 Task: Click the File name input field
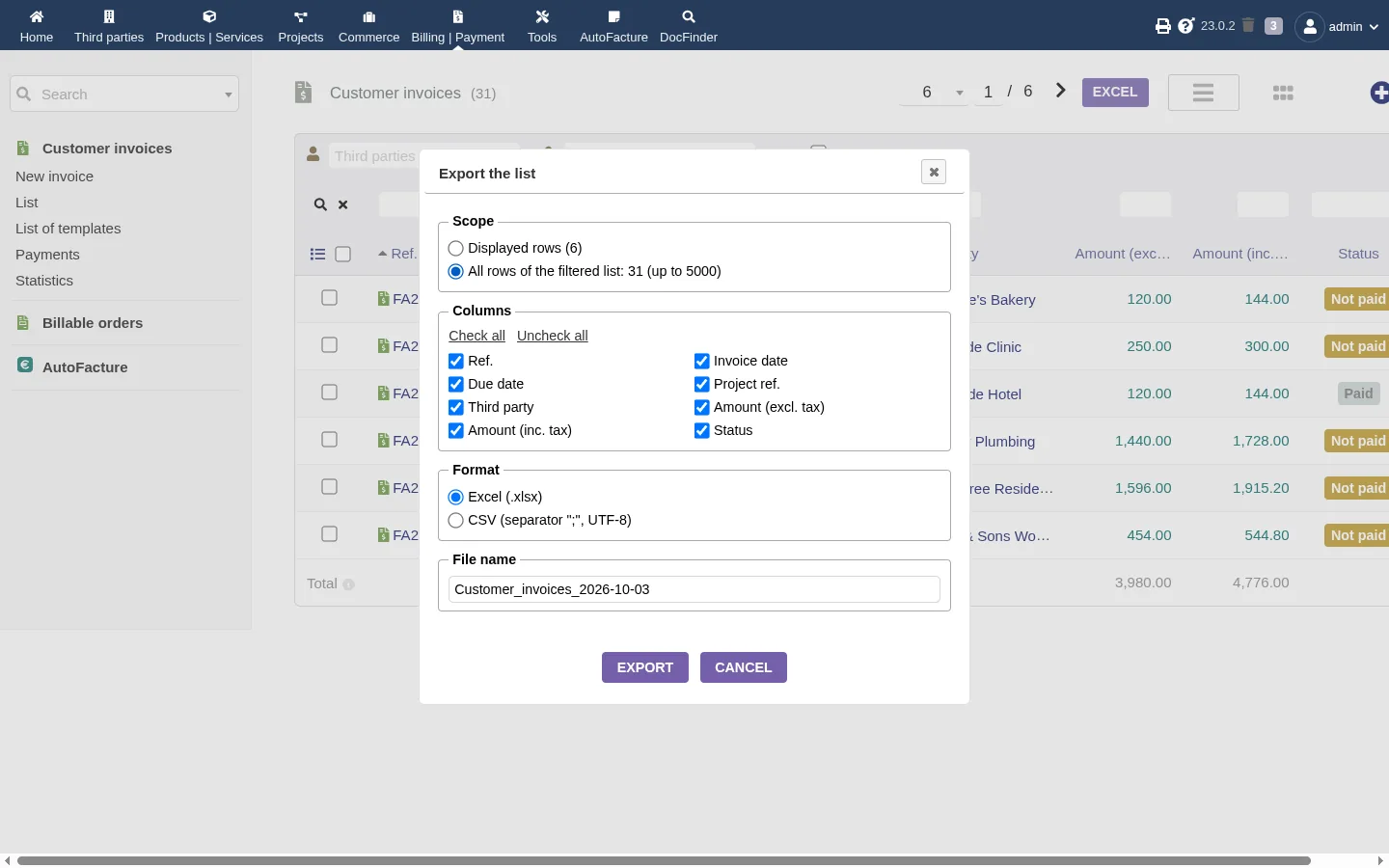(x=694, y=589)
